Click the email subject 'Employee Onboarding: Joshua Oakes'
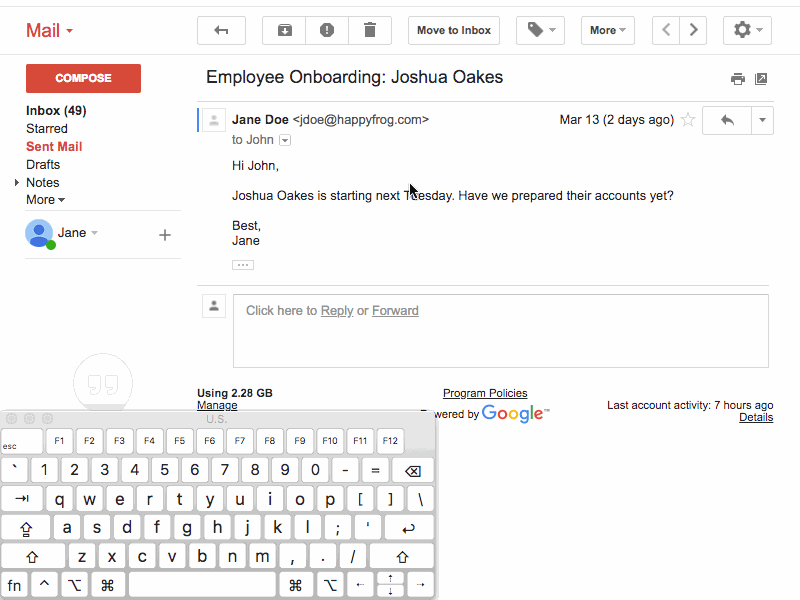Image resolution: width=800 pixels, height=600 pixels. tap(354, 77)
